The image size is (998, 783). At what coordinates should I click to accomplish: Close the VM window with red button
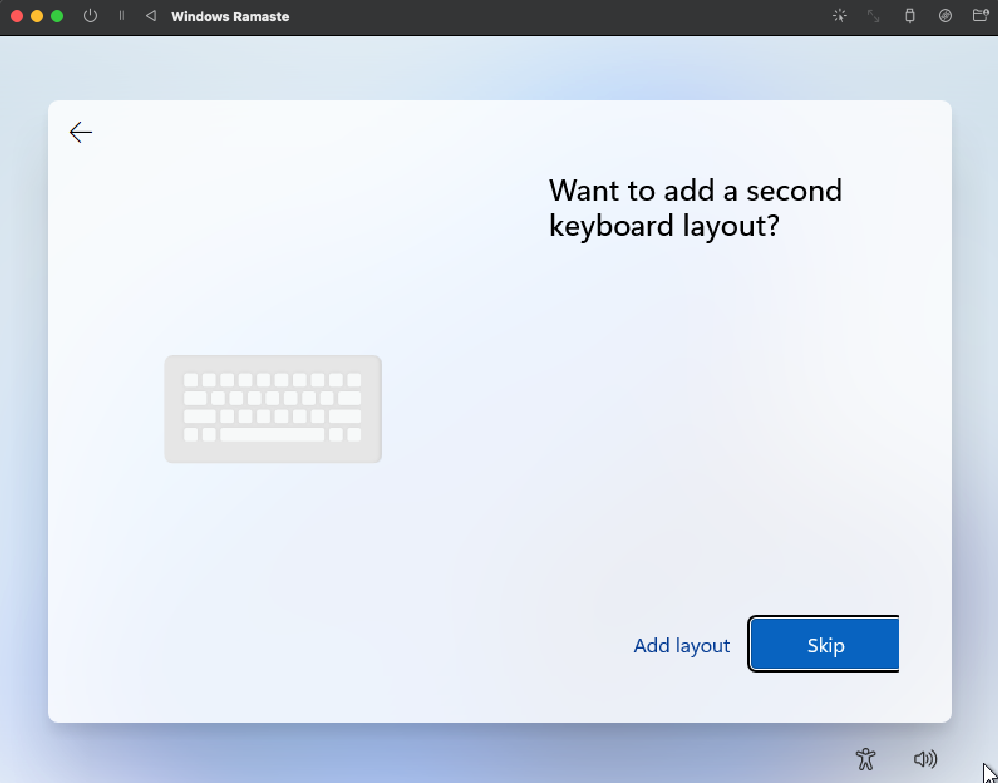[x=17, y=16]
